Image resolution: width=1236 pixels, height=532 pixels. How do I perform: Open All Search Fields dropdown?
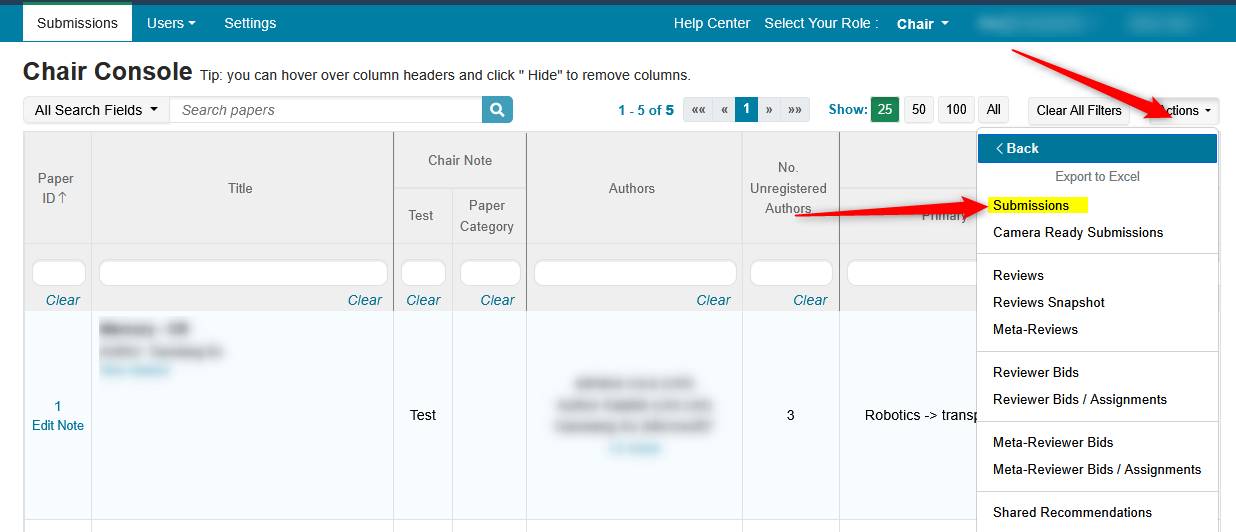pyautogui.click(x=96, y=110)
